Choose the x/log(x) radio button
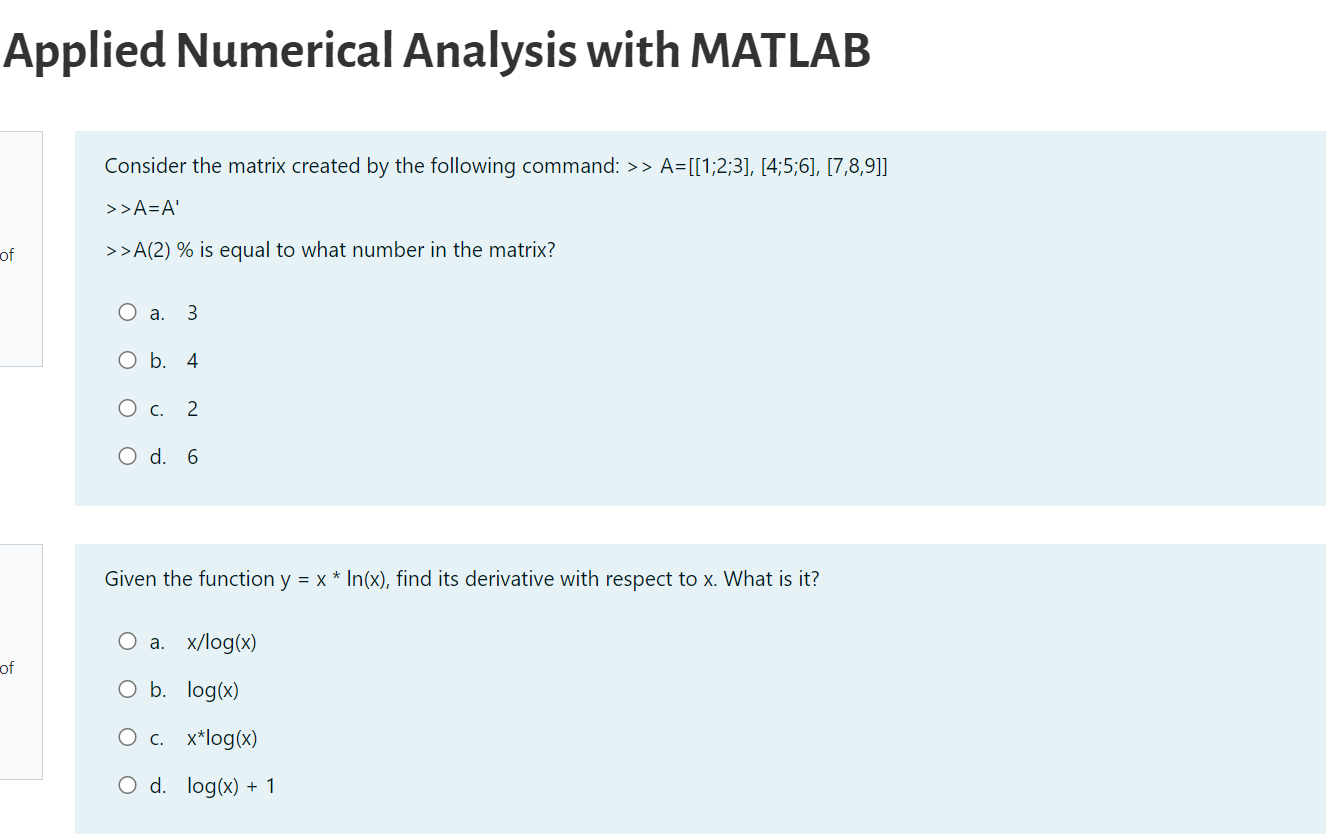 coord(127,641)
